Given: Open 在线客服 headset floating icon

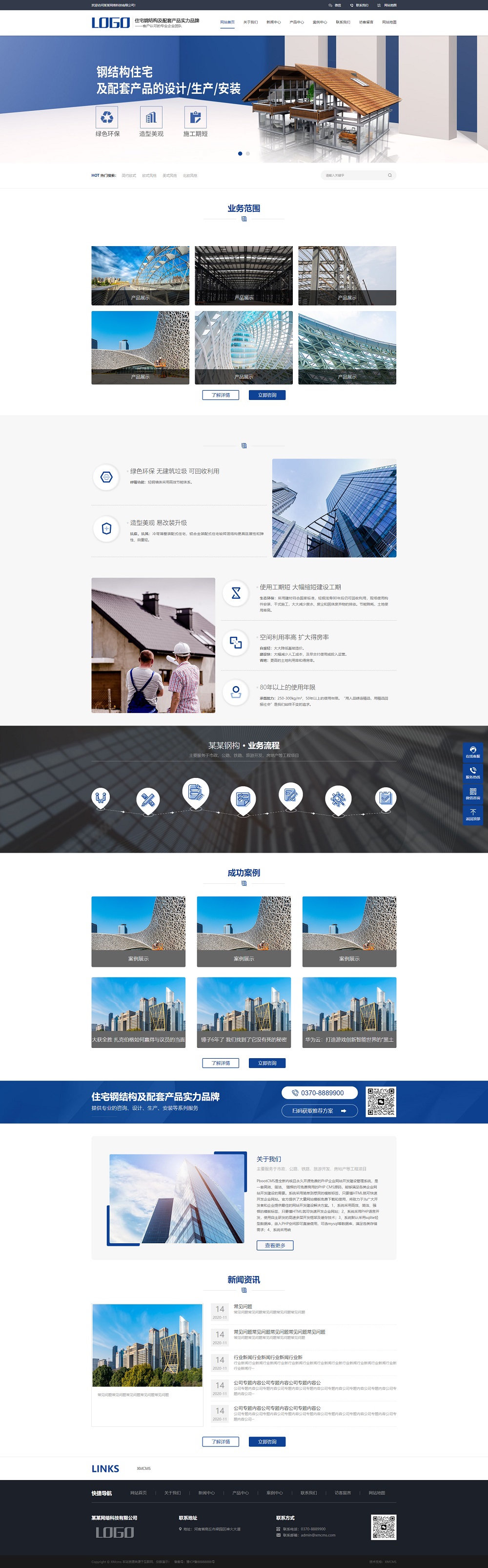Looking at the screenshot, I should tap(473, 751).
